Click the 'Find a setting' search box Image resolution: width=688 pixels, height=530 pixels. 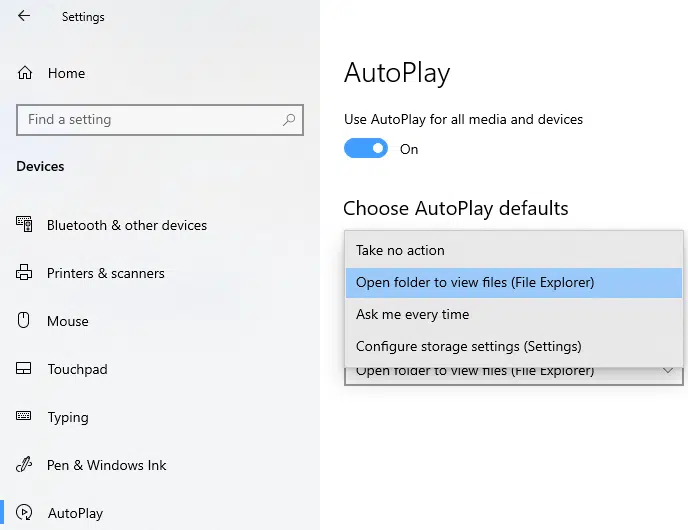pyautogui.click(x=148, y=120)
